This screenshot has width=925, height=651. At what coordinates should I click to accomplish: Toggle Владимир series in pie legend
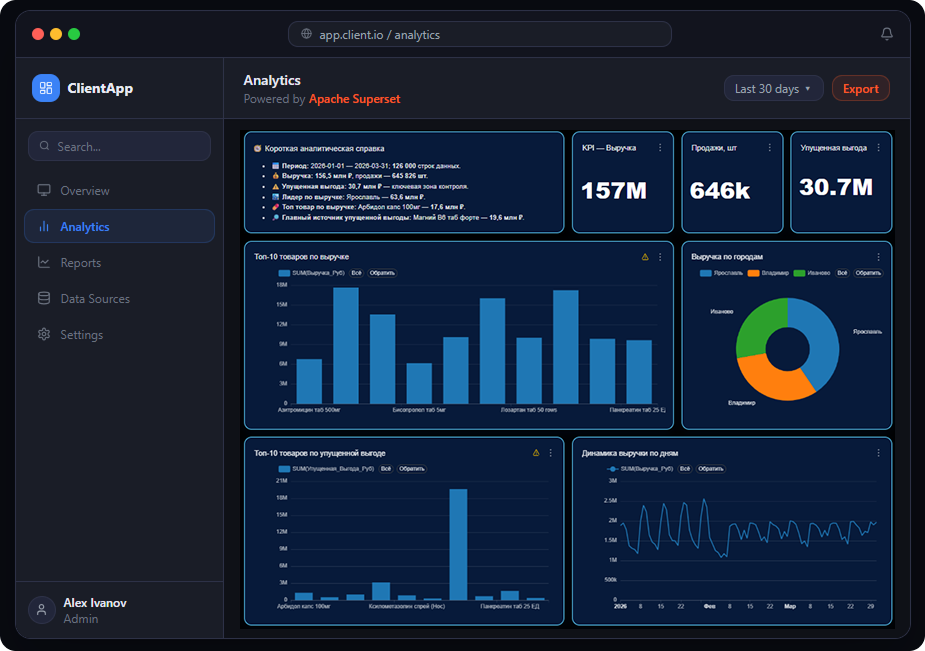pos(768,273)
